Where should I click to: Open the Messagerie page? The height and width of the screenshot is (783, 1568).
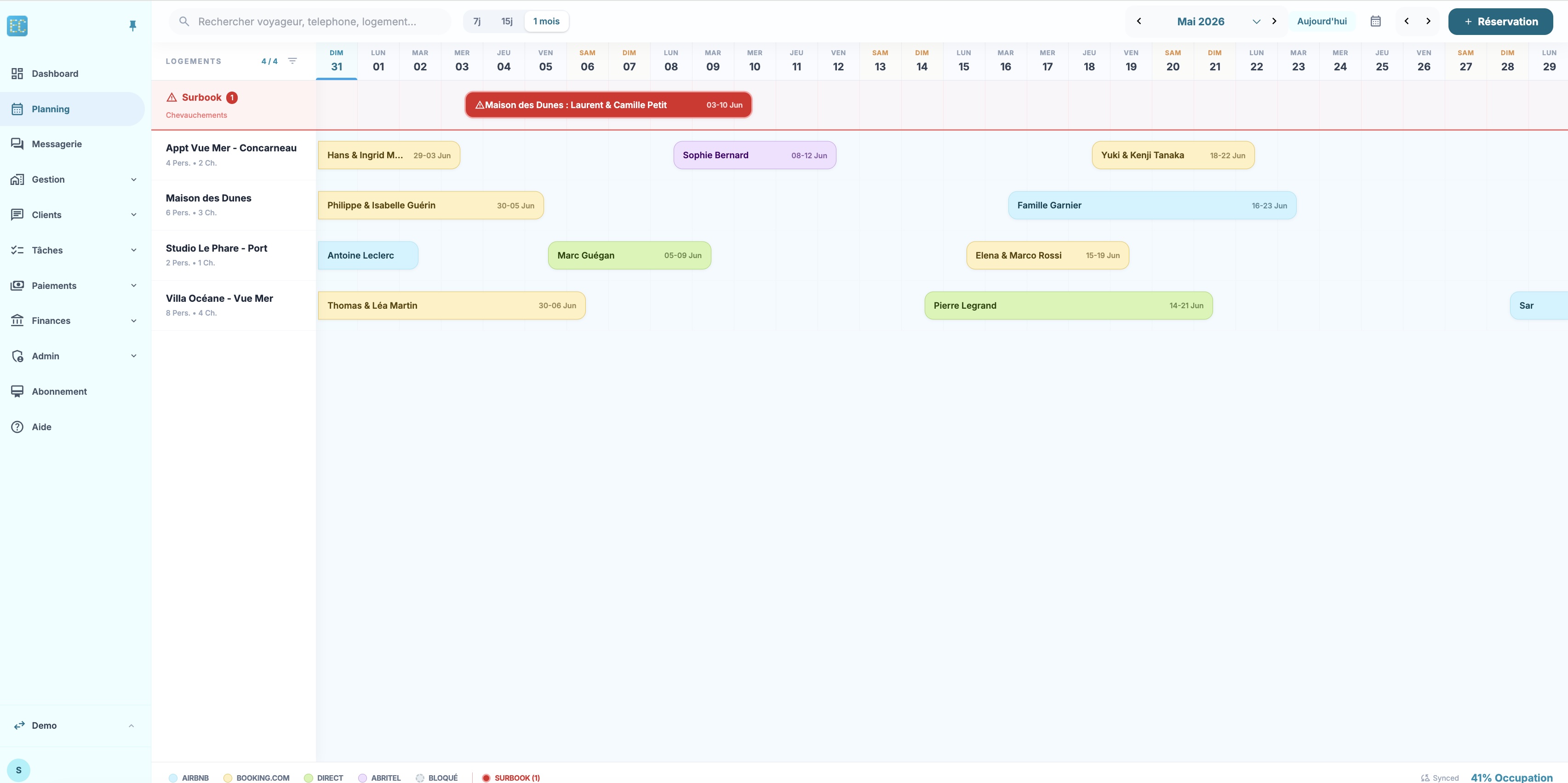tap(73, 144)
